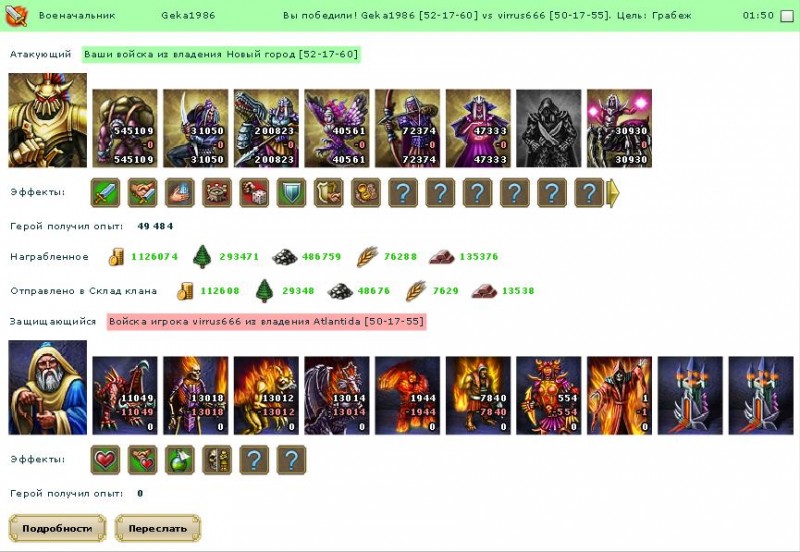This screenshot has width=800, height=552.
Task: Click the red heart defender effect icon
Action: [106, 460]
